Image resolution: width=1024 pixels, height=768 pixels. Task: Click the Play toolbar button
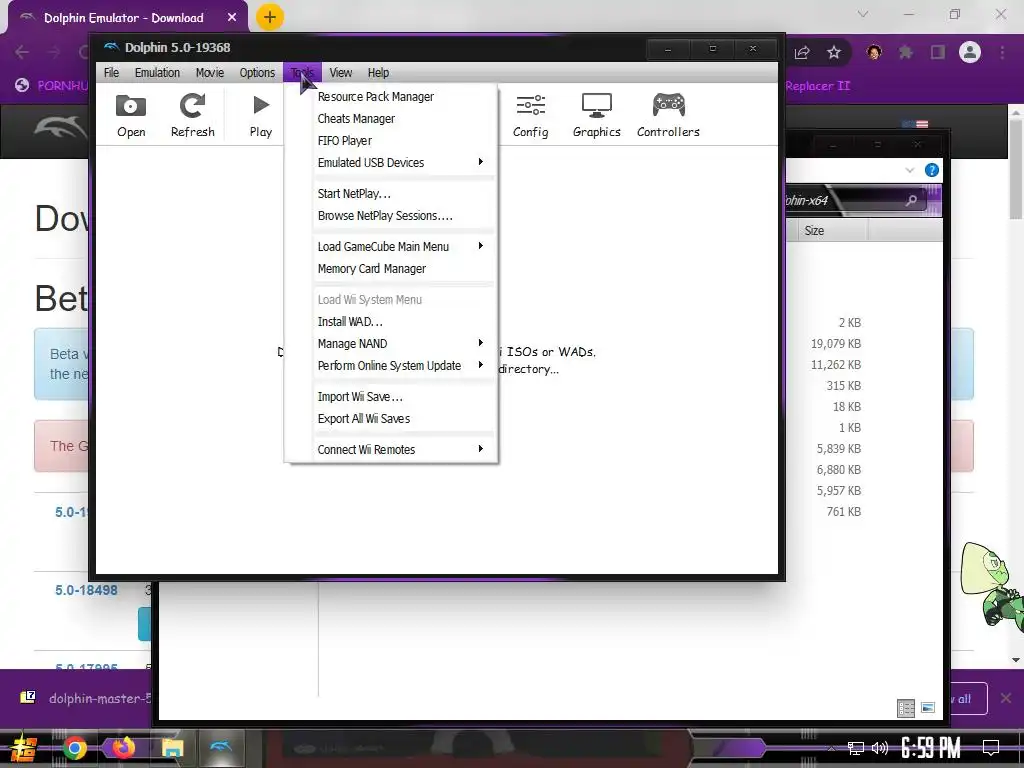261,116
